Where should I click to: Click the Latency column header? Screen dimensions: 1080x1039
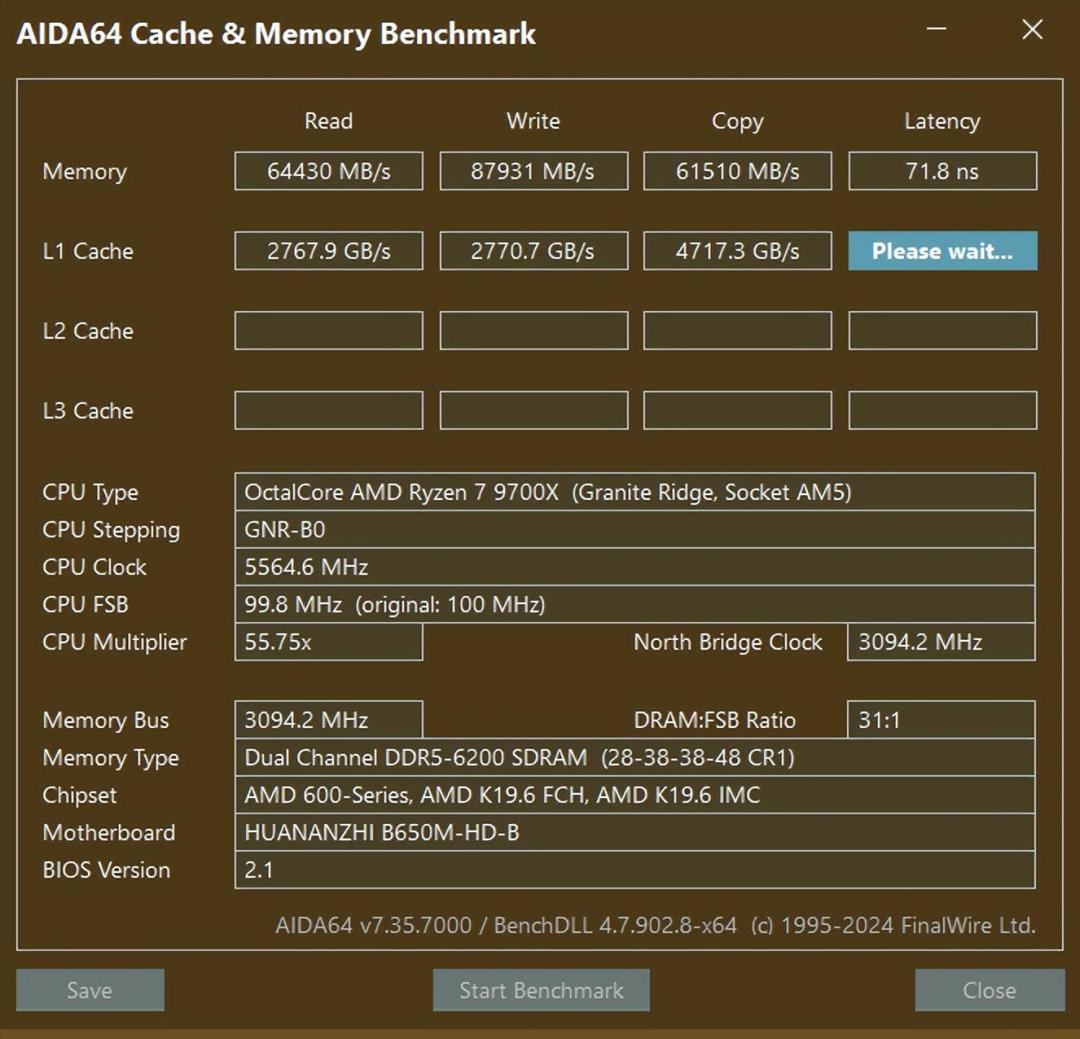click(942, 122)
